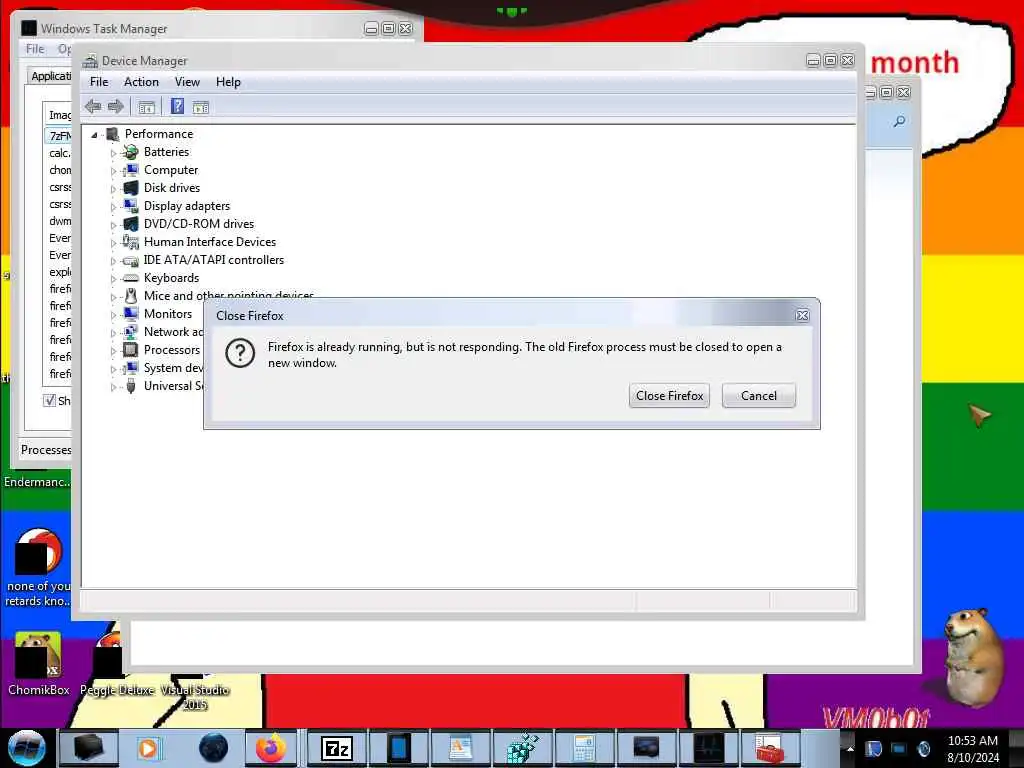The image size is (1024, 768).
Task: Expand the IDE ATA/ATAPI controllers node
Action: pyautogui.click(x=113, y=261)
